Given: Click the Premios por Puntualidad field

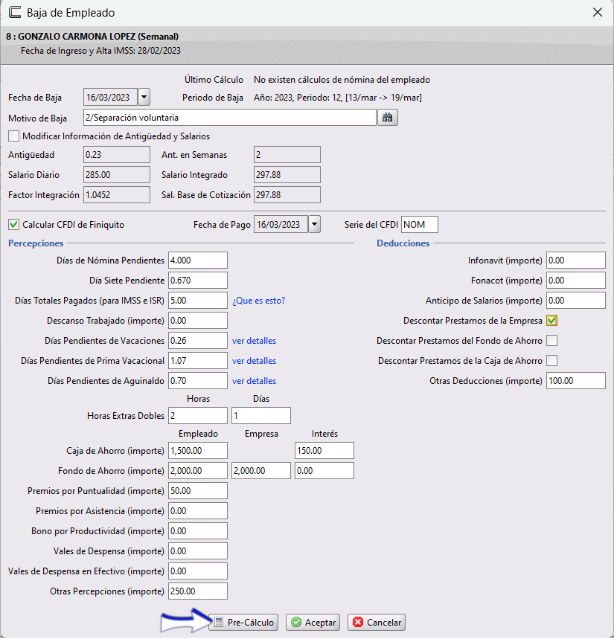Looking at the screenshot, I should pos(198,491).
